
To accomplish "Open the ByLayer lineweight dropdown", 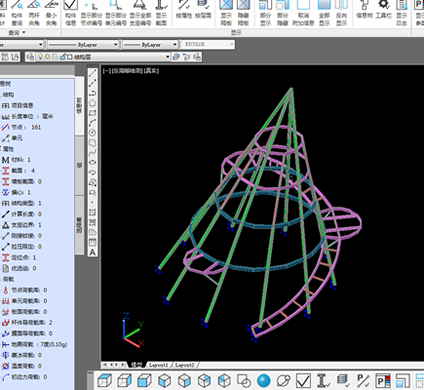I will (150, 44).
